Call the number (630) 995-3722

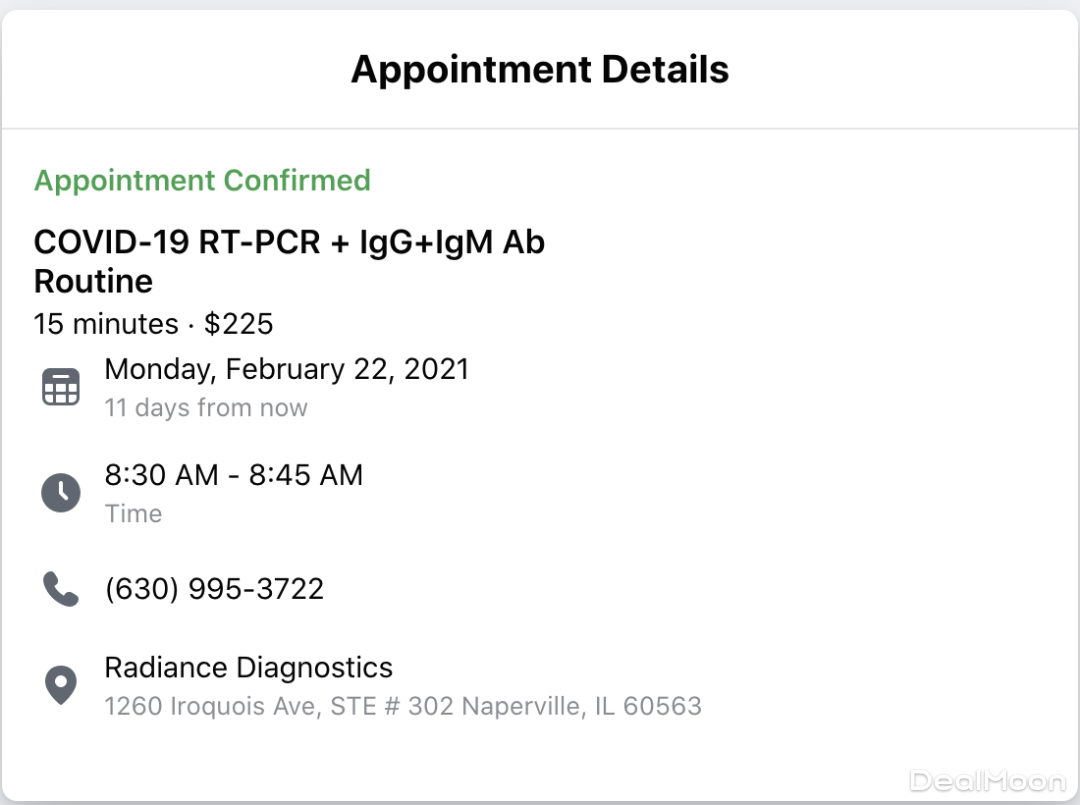pos(214,589)
